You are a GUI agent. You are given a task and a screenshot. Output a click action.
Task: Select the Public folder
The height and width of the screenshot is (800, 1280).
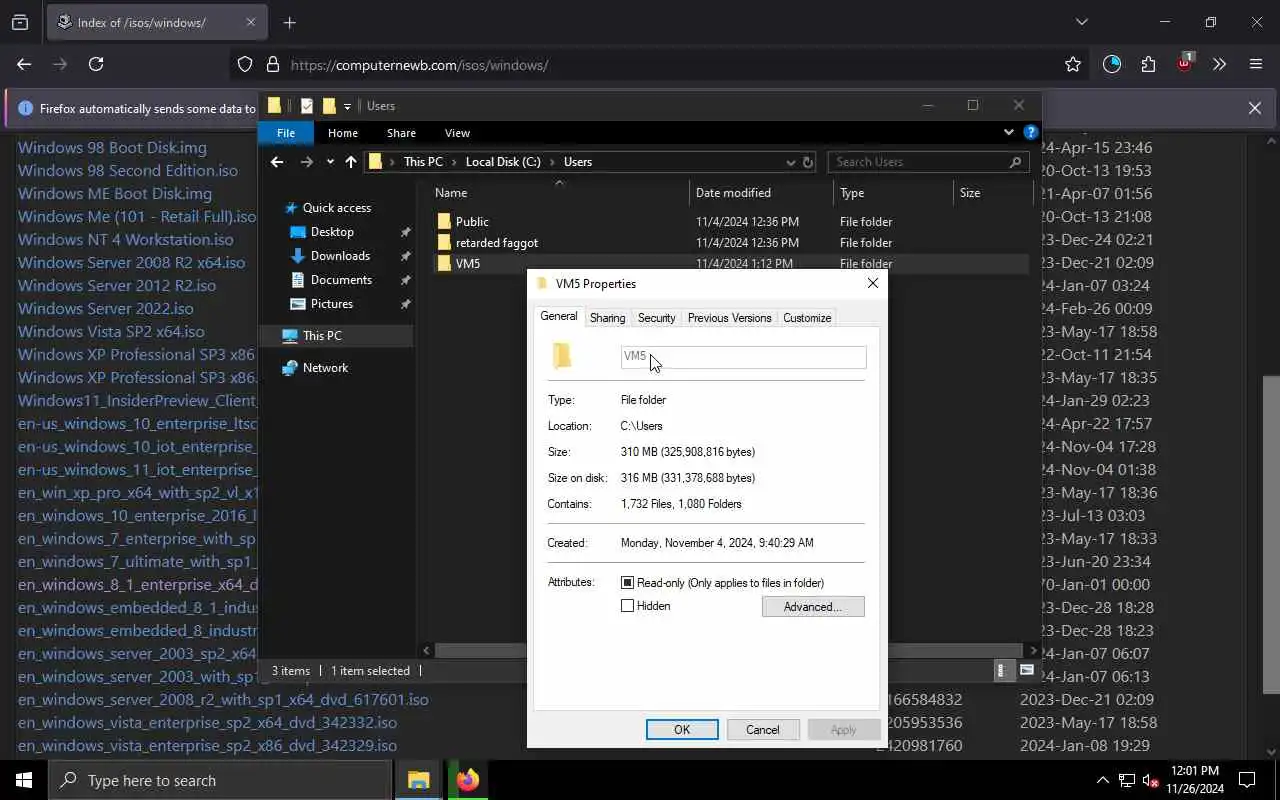(472, 222)
